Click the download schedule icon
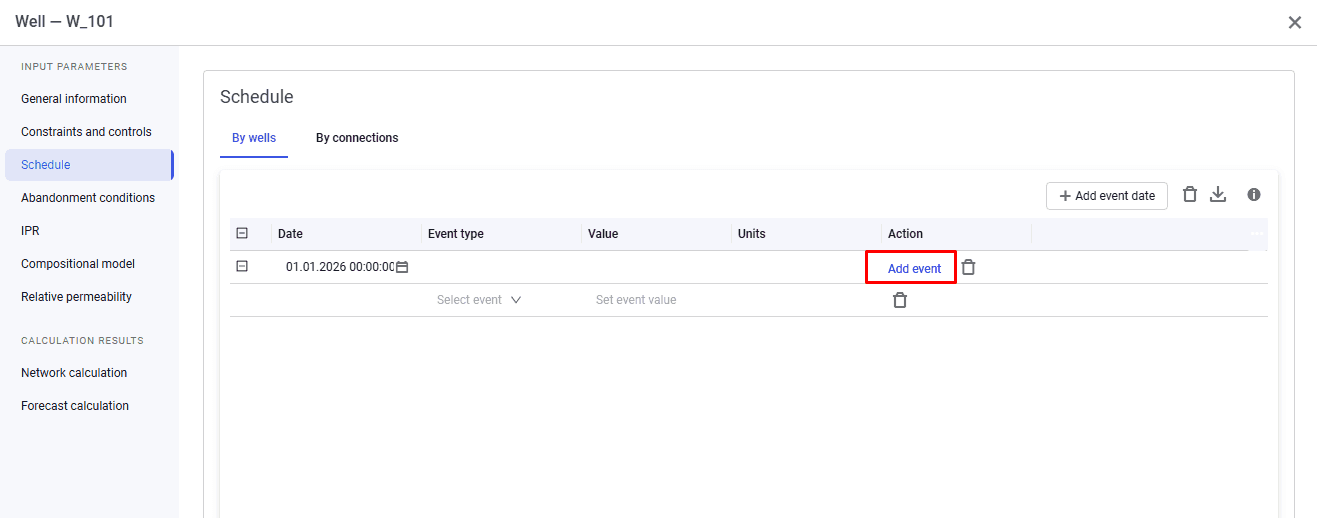Viewport: 1317px width, 518px height. point(1218,195)
